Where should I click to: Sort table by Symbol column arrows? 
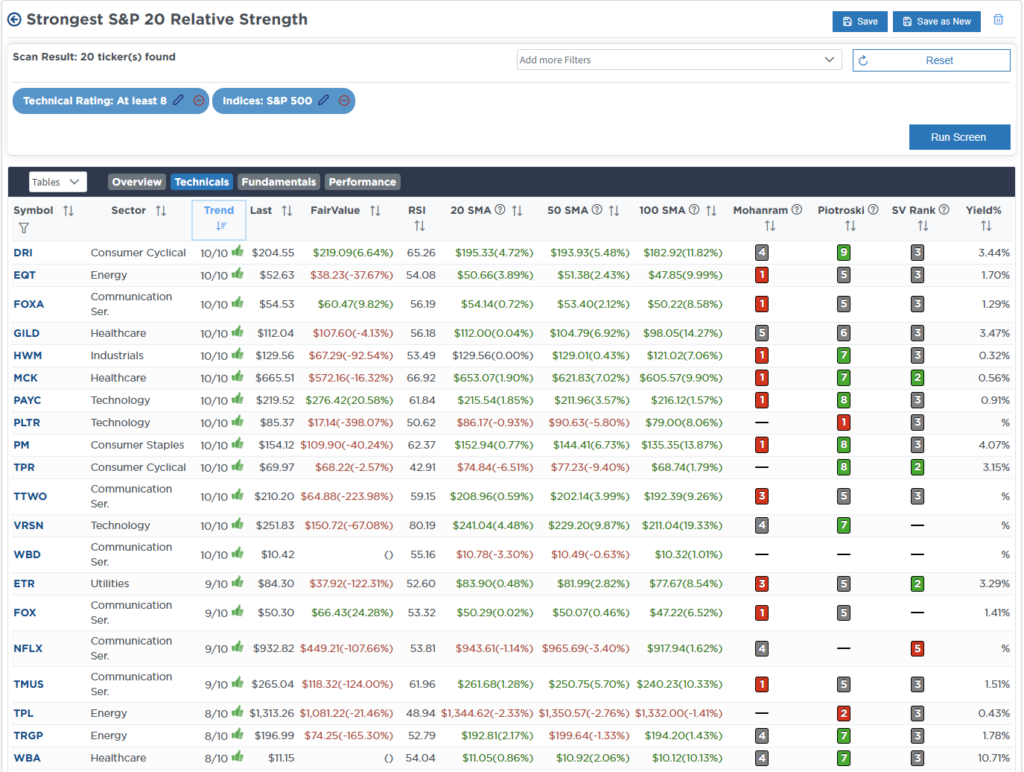(68, 210)
